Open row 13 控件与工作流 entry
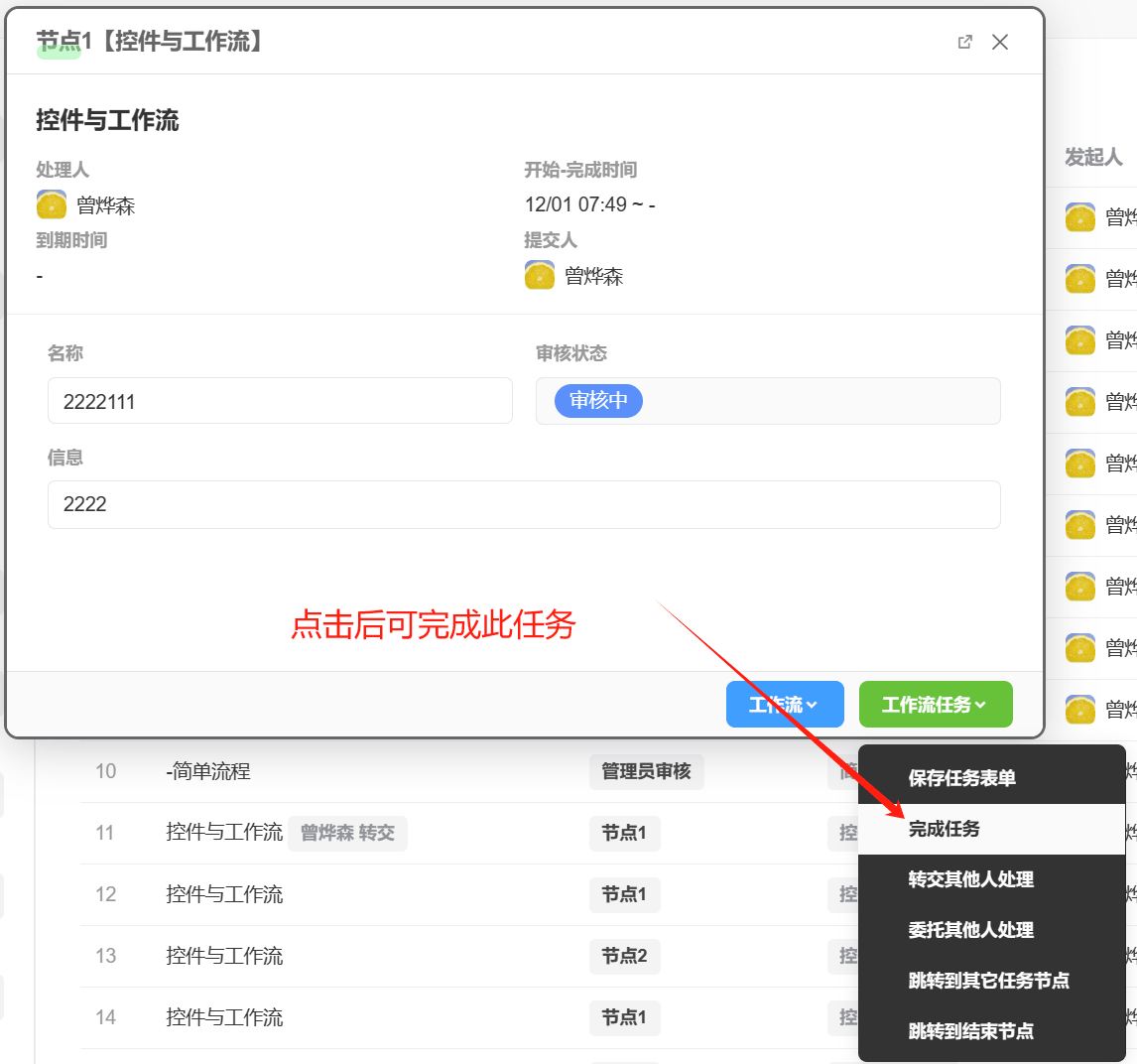This screenshot has height=1064, width=1137. (x=224, y=956)
